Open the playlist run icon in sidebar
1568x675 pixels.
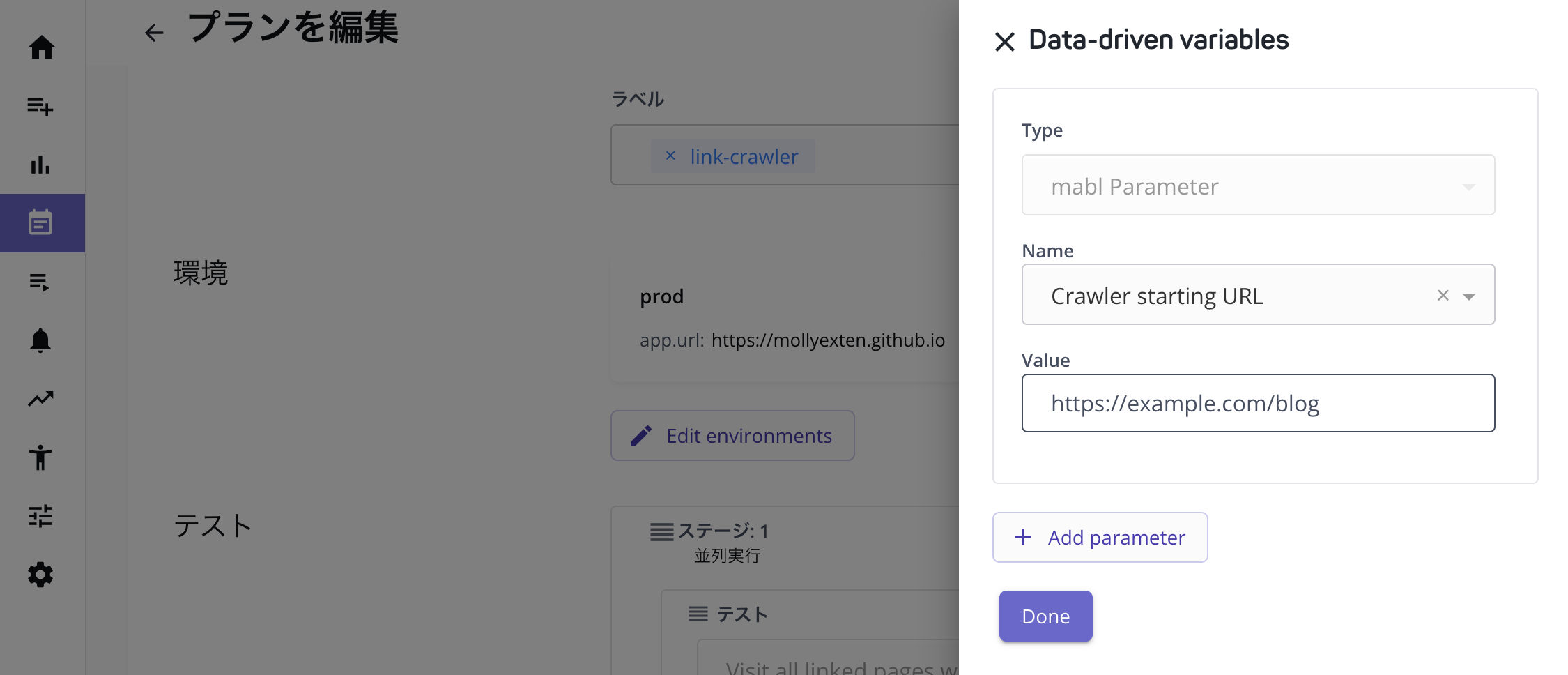pos(40,282)
